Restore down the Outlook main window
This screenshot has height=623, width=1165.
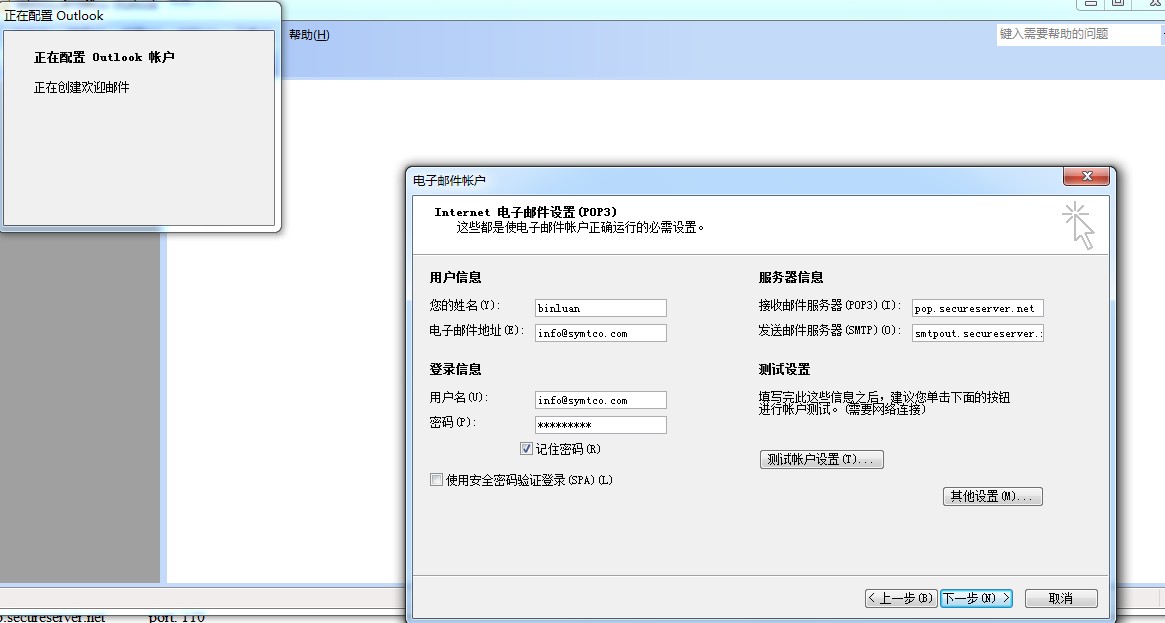coord(1117,4)
